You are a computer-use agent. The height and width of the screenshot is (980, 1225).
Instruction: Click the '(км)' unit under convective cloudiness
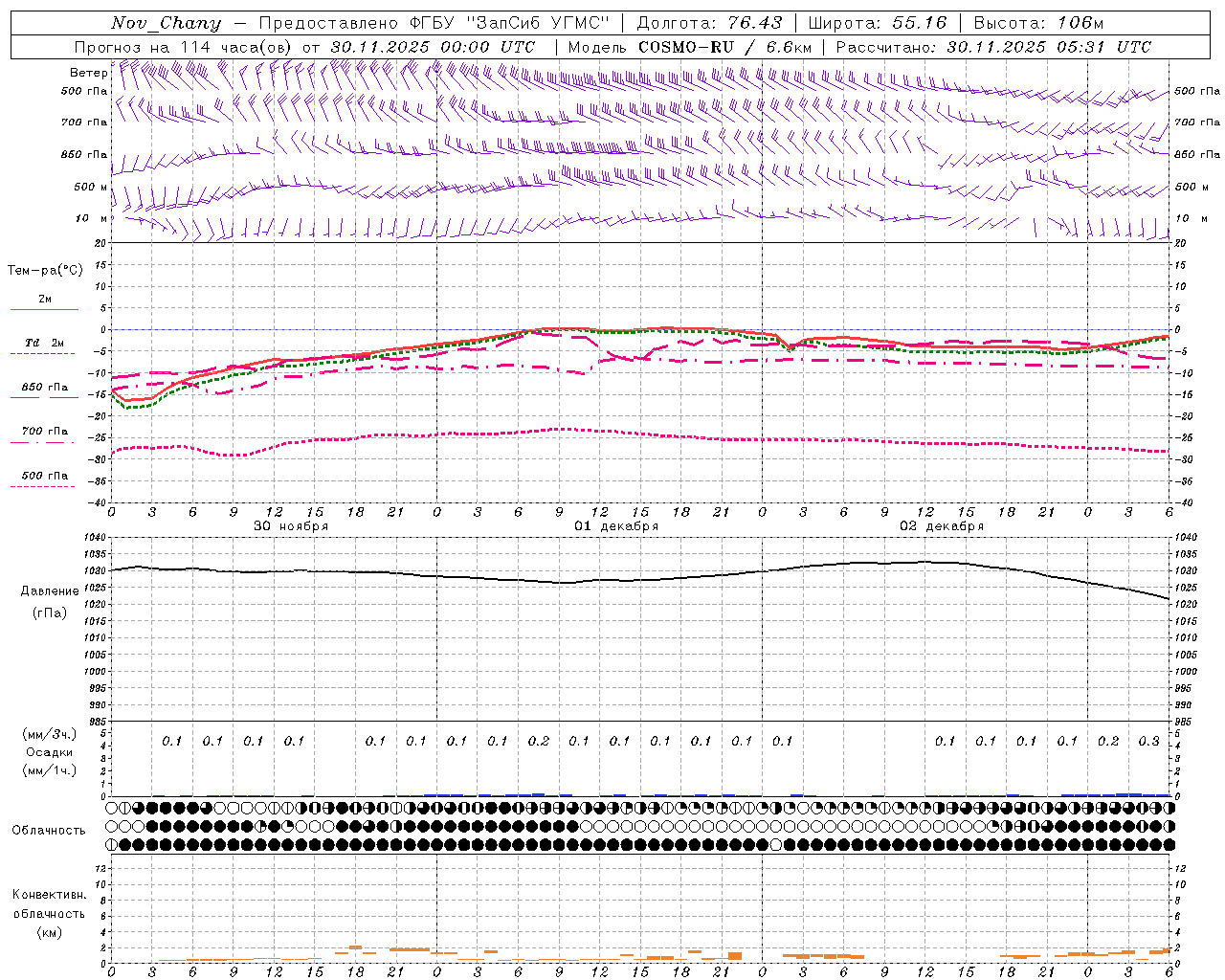click(x=50, y=932)
